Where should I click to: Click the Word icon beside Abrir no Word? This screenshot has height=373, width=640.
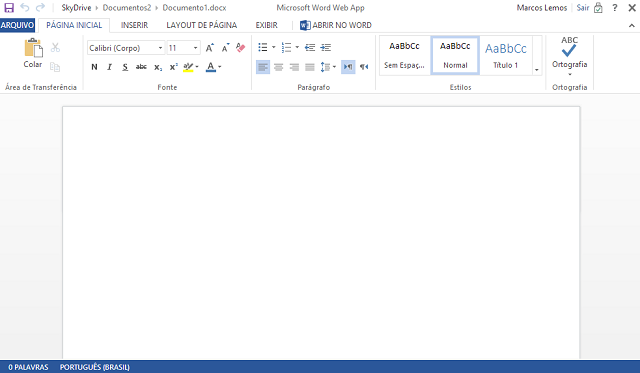point(305,25)
